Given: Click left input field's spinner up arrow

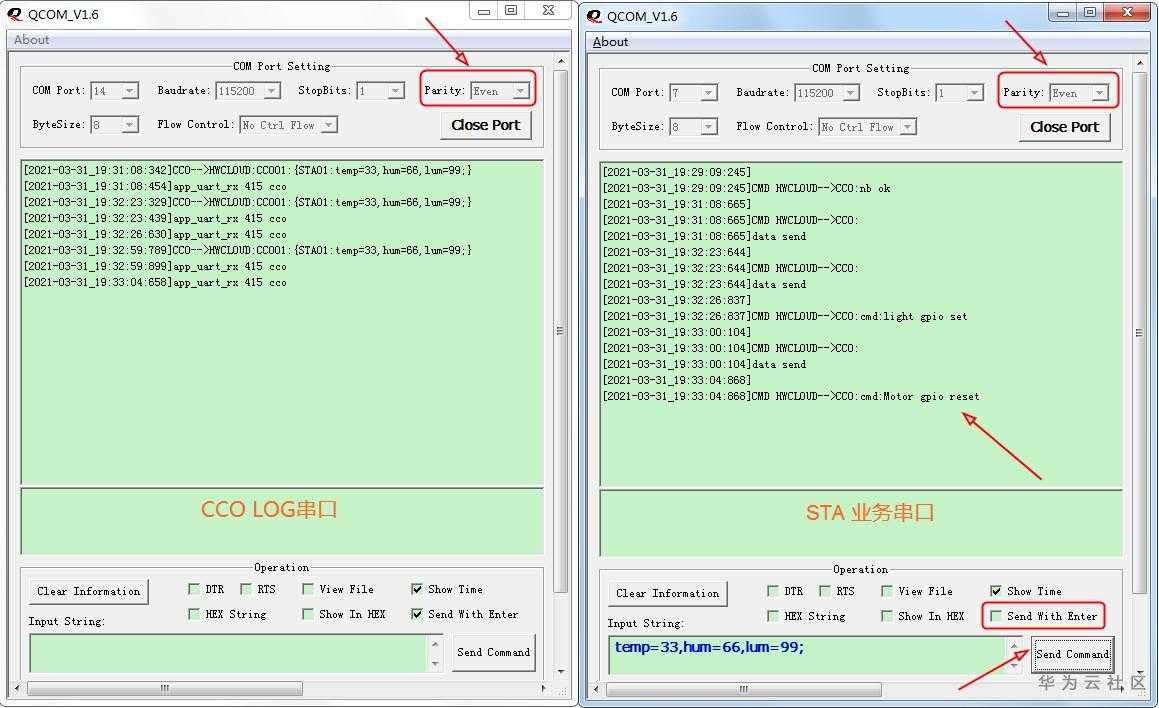Looking at the screenshot, I should pos(435,644).
